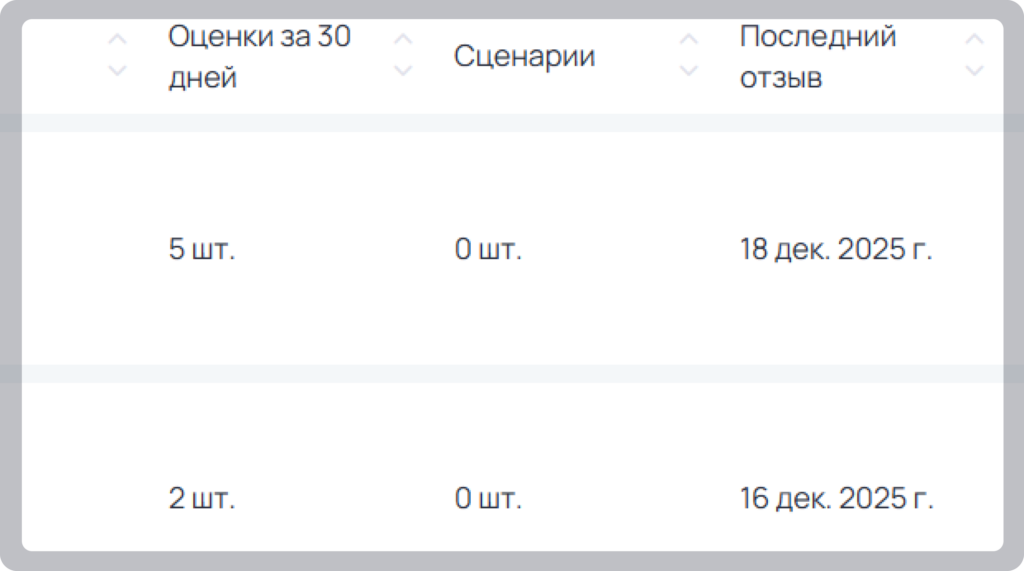Click the Последний отзыв column header

(818, 56)
